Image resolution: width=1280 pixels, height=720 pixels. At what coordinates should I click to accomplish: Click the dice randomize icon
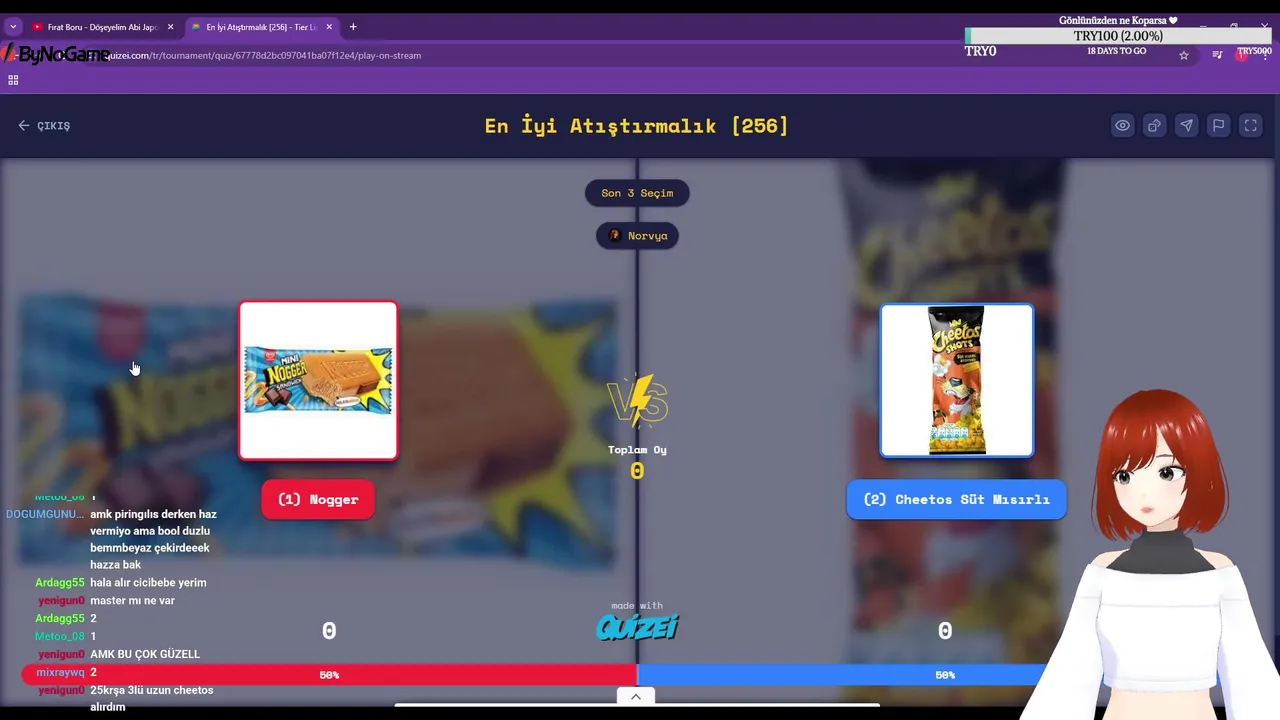pyautogui.click(x=1154, y=126)
